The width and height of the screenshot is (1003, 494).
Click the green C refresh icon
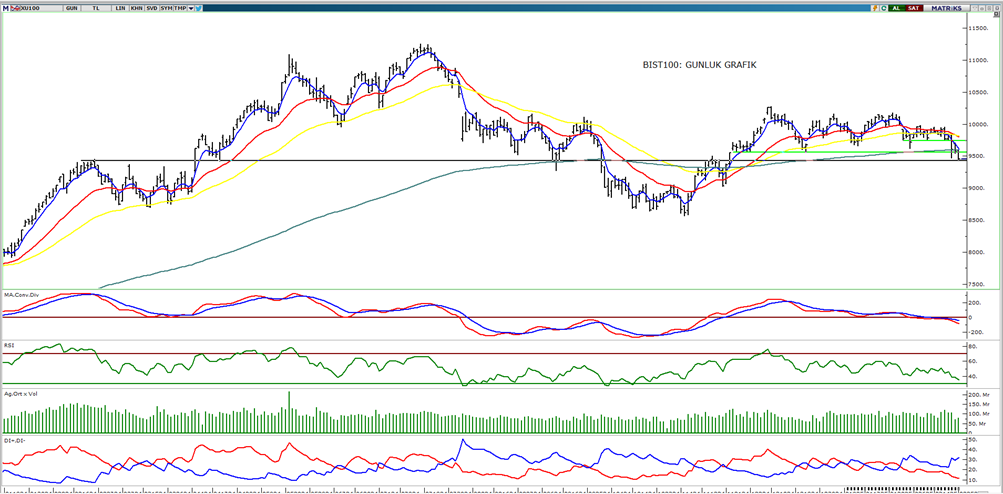click(883, 8)
